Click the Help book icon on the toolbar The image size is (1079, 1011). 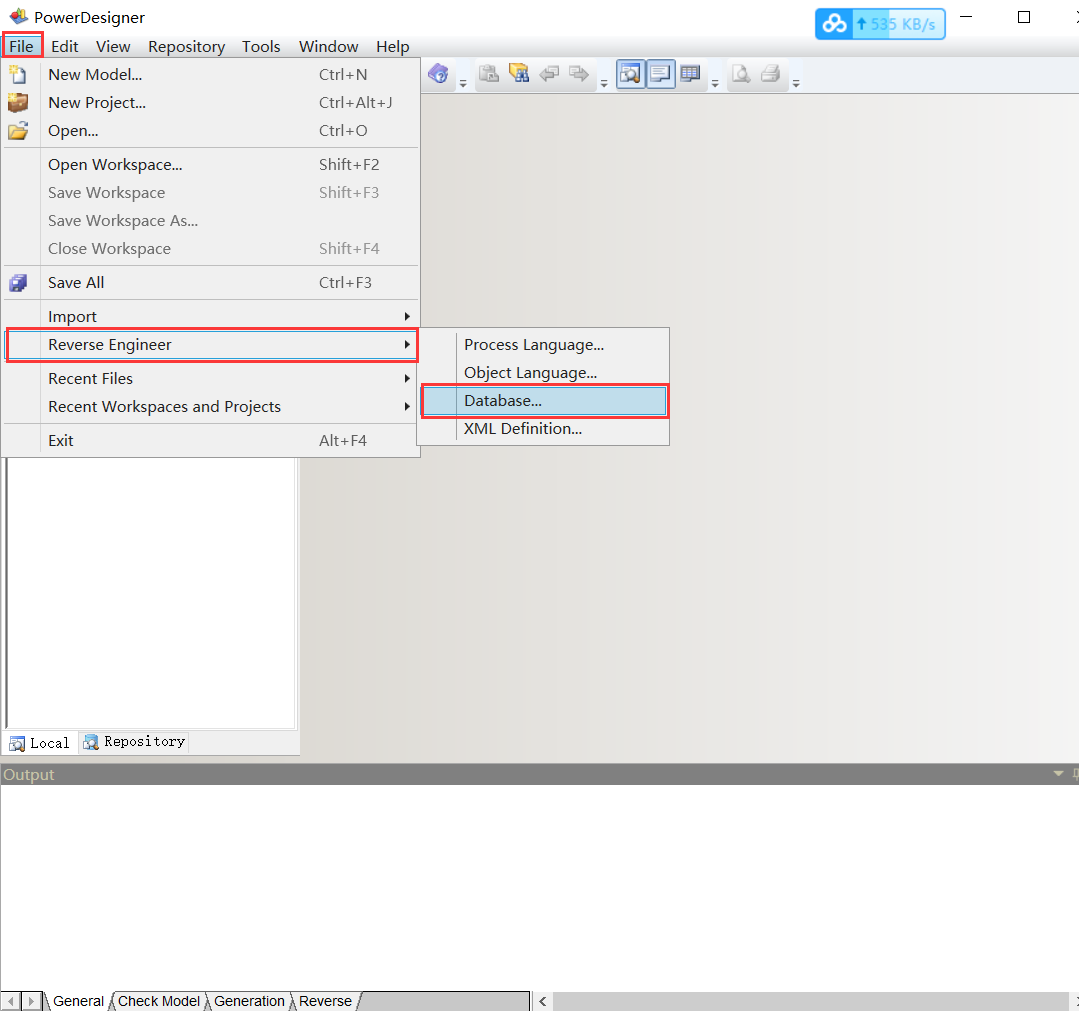tap(438, 74)
